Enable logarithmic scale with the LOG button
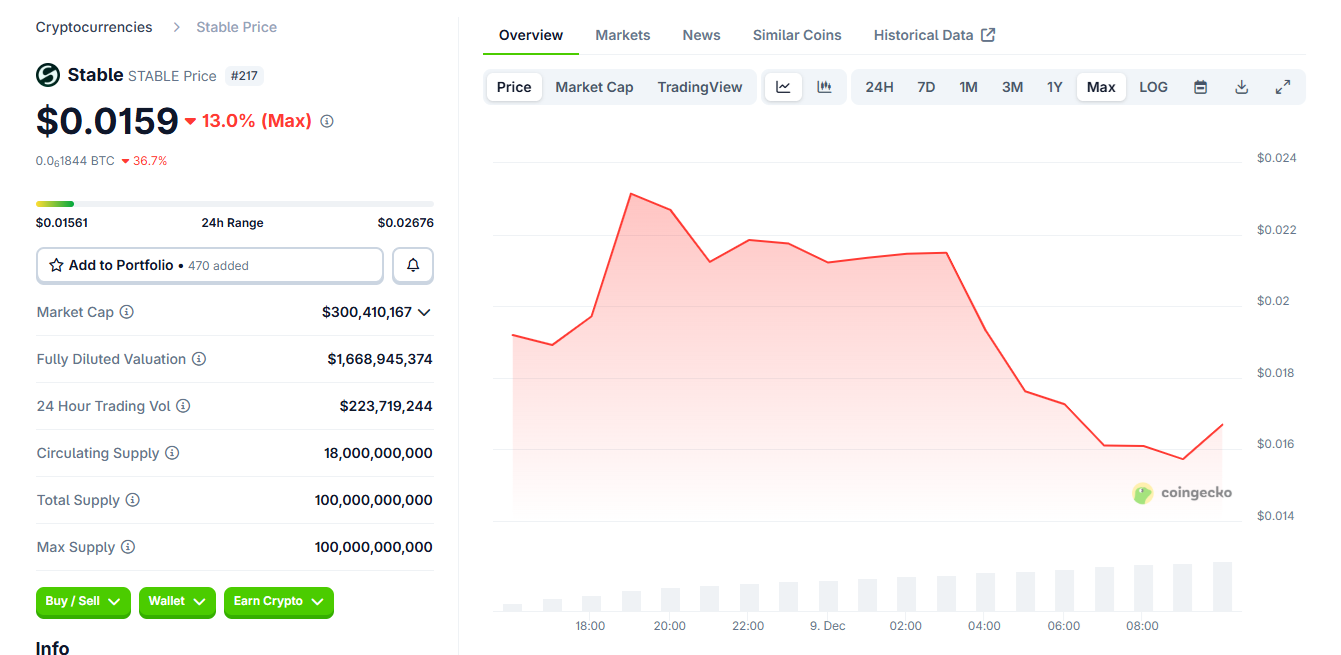Viewport: 1341px width, 655px height. point(1152,87)
